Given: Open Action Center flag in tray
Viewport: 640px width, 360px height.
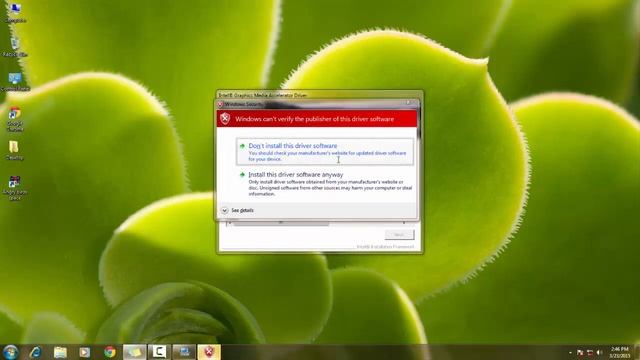Looking at the screenshot, I should click(580, 353).
